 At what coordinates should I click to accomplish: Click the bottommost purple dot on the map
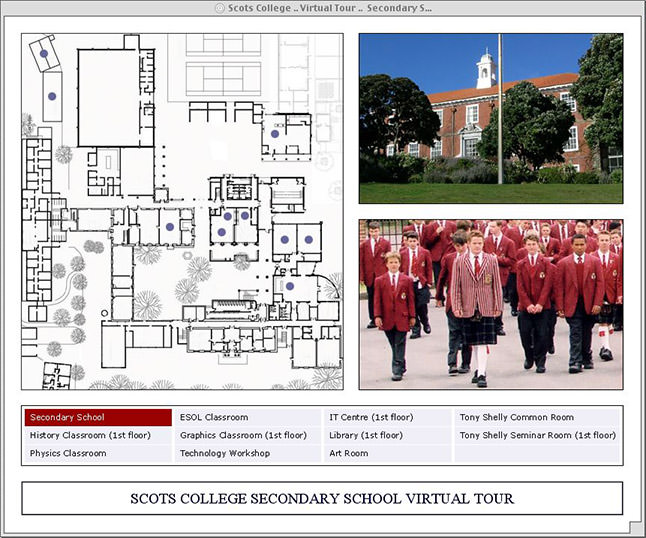point(290,286)
